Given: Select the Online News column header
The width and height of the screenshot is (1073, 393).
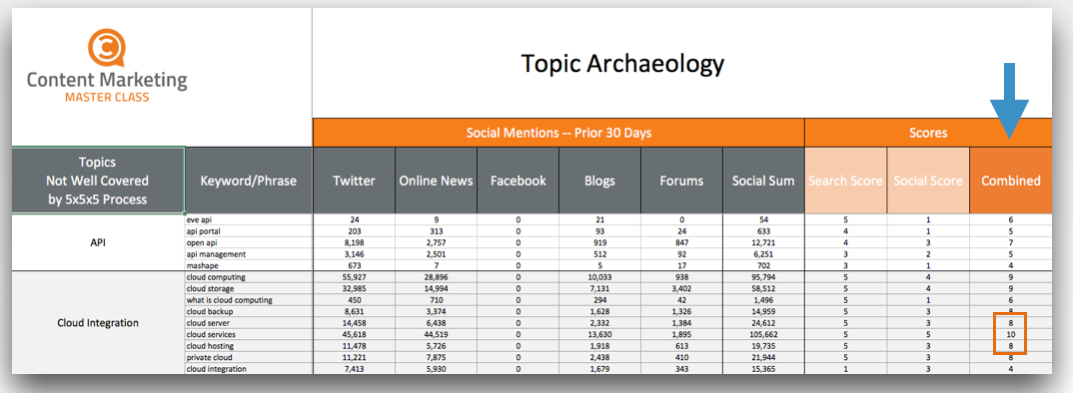Looking at the screenshot, I should pos(436,181).
